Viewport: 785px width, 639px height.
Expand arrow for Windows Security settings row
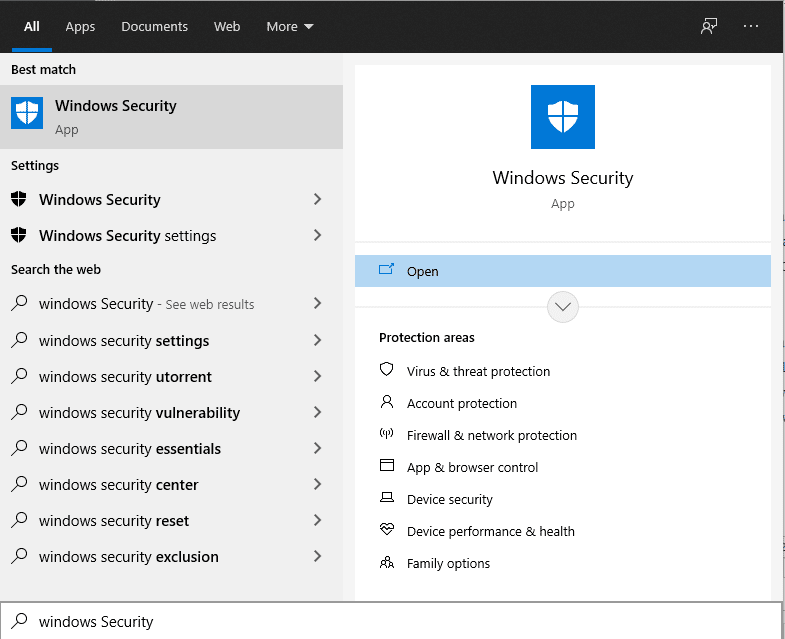point(317,235)
